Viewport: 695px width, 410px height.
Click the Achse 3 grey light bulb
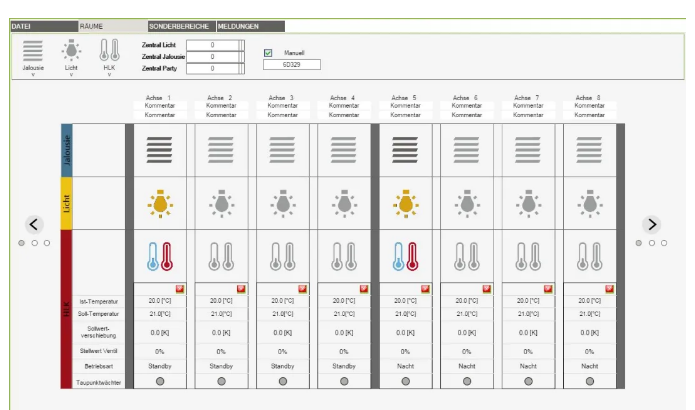(282, 203)
